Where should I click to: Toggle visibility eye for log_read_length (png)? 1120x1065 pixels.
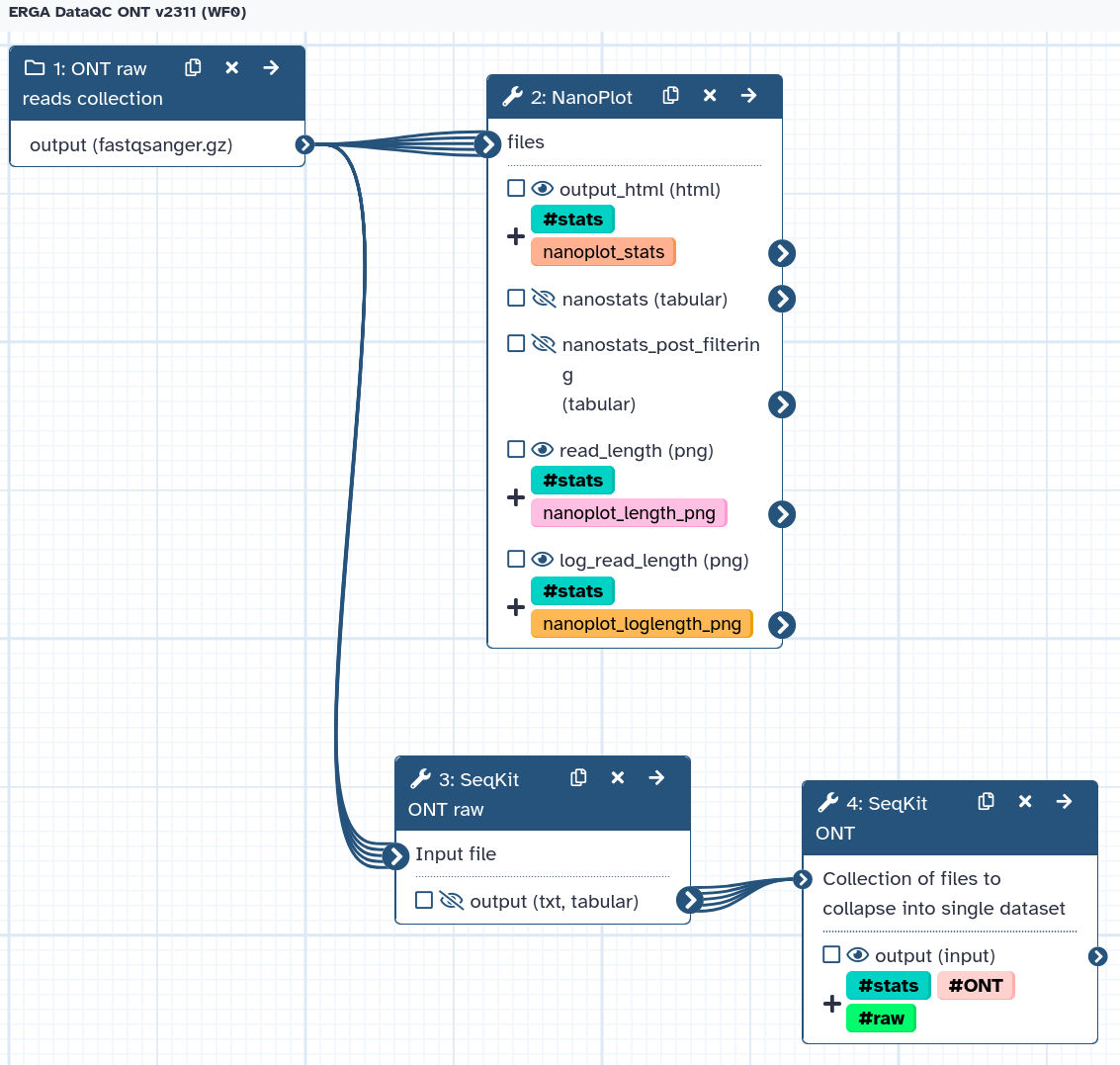pos(543,559)
